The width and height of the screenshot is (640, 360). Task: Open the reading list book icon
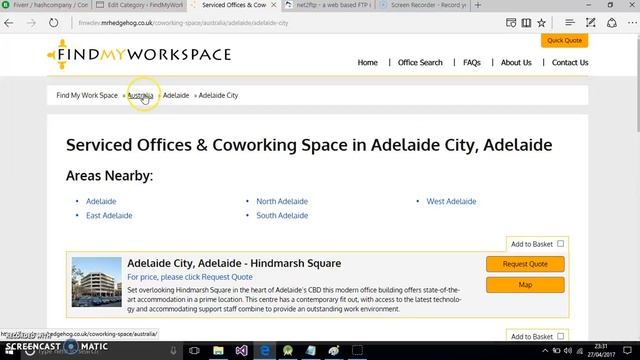526,23
